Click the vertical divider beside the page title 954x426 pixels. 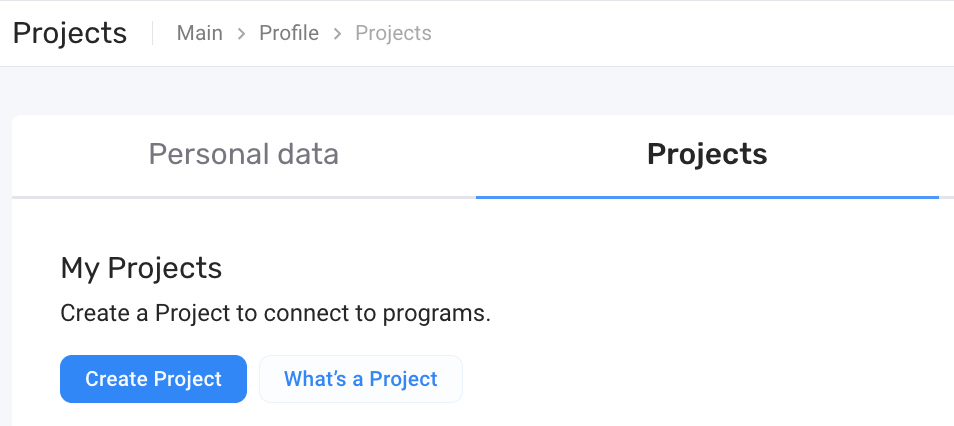pos(153,33)
